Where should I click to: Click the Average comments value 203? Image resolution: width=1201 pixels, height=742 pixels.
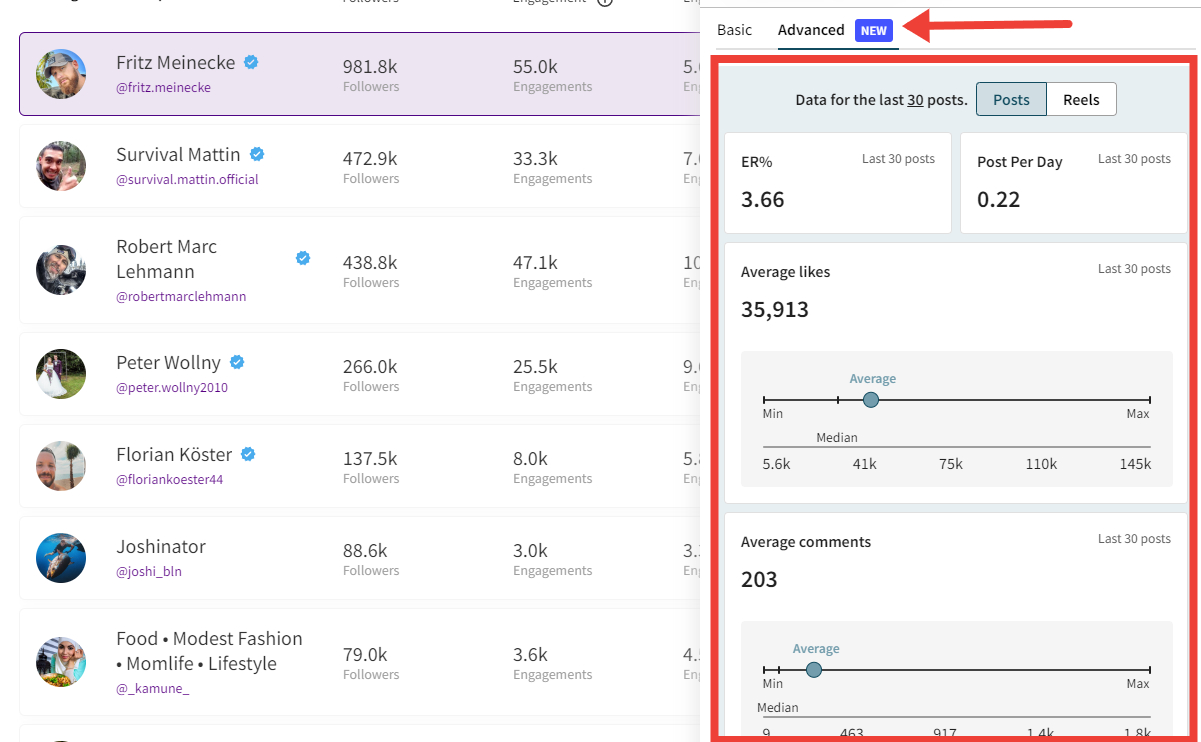click(x=759, y=579)
